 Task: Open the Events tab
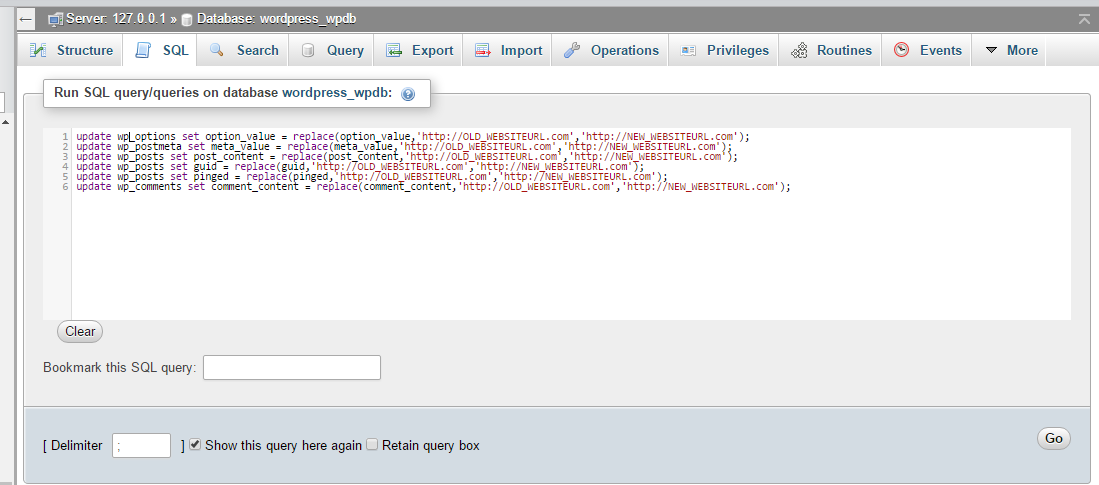[x=927, y=50]
